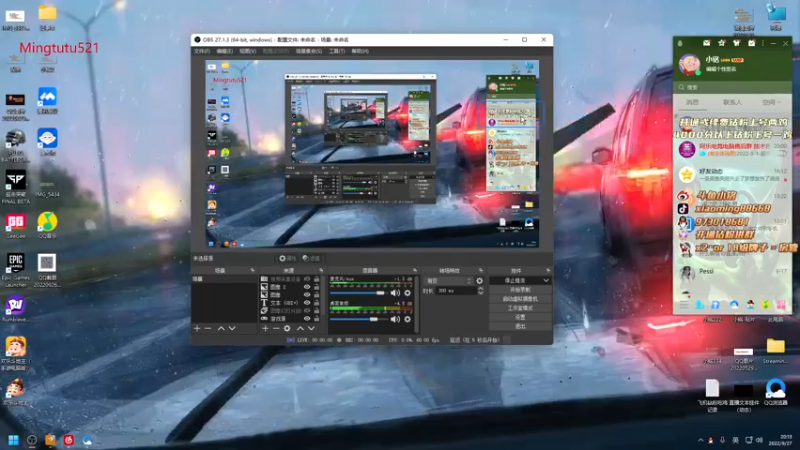Screen dimensions: 800x450
Task: Open the QQ音乐 desktop shortcut
Action: click(47, 225)
